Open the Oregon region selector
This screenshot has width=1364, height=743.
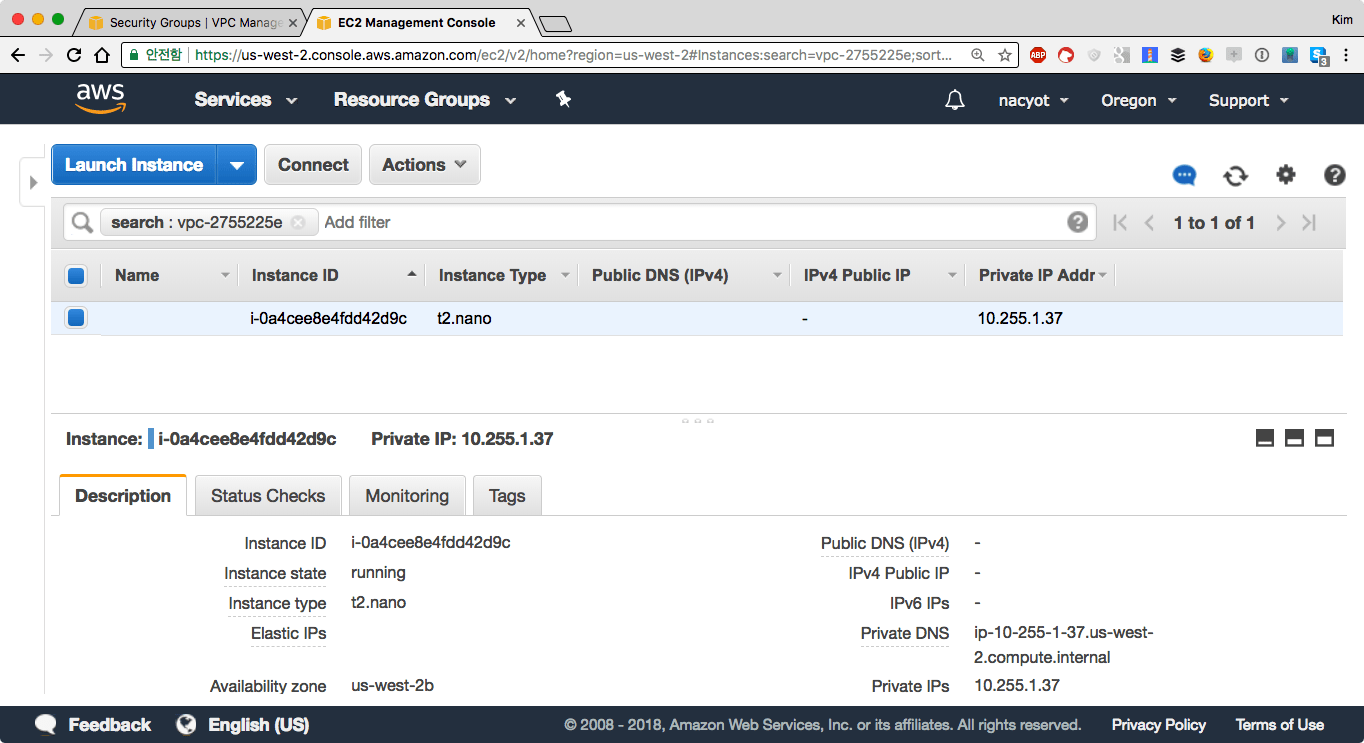(x=1138, y=100)
